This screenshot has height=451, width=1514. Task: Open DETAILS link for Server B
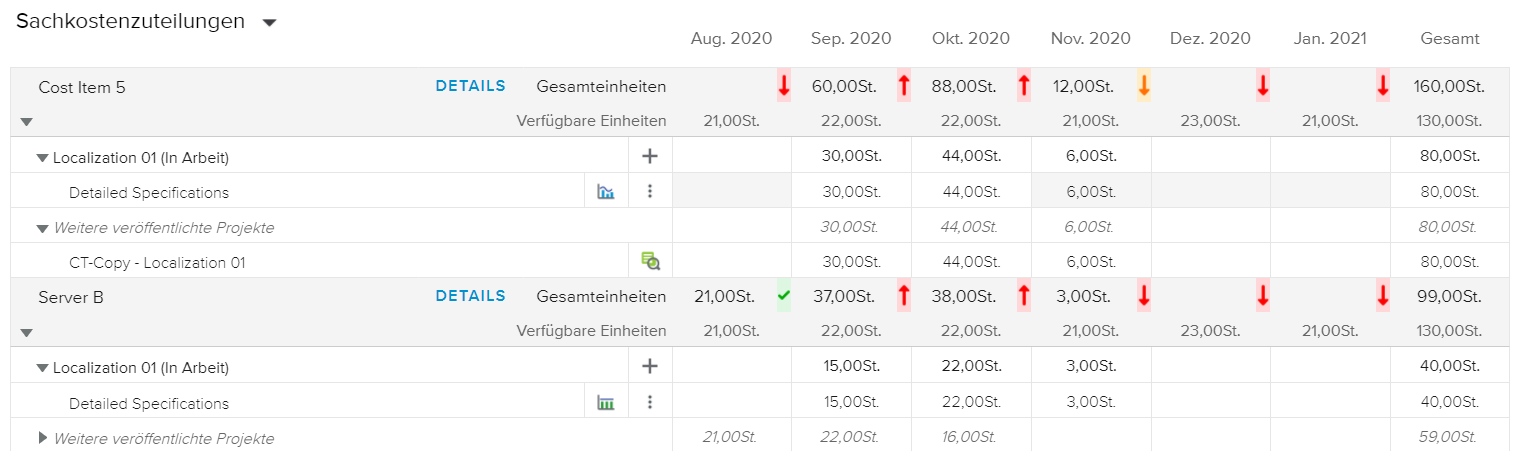470,296
